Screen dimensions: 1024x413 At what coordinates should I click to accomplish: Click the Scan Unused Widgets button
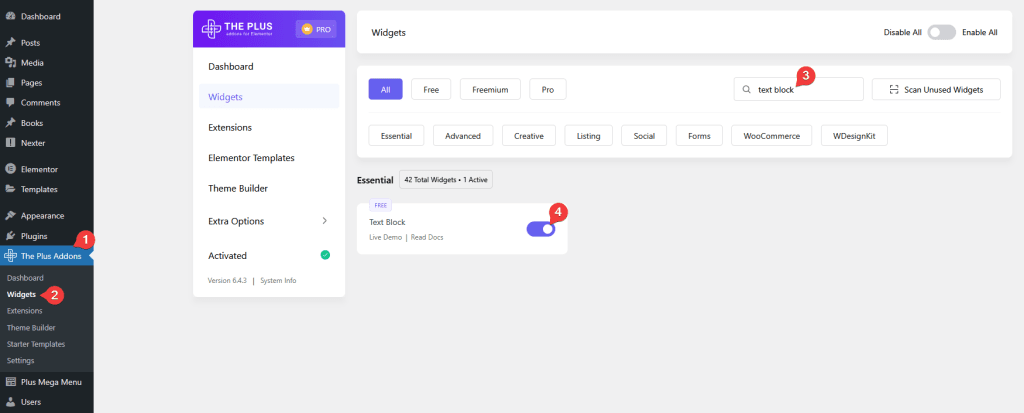[936, 90]
